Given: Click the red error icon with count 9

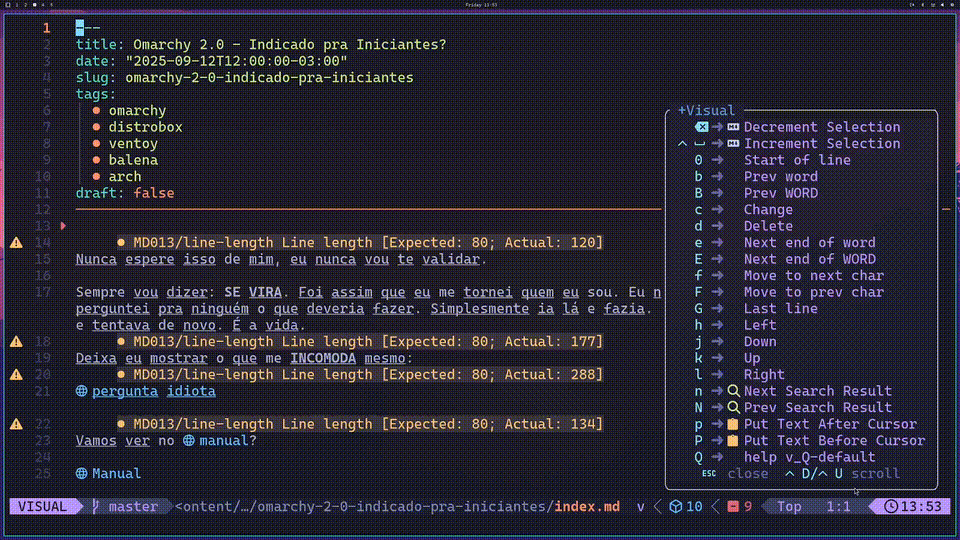Looking at the screenshot, I should (x=733, y=507).
